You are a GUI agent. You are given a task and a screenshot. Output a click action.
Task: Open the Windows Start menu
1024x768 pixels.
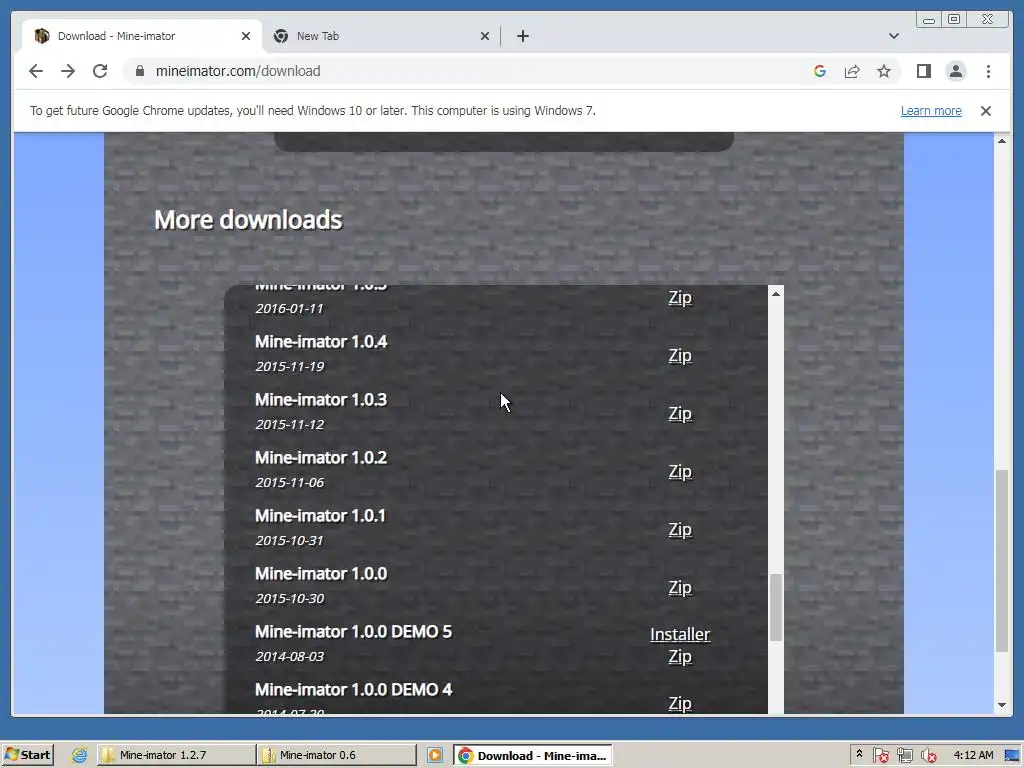[x=27, y=755]
